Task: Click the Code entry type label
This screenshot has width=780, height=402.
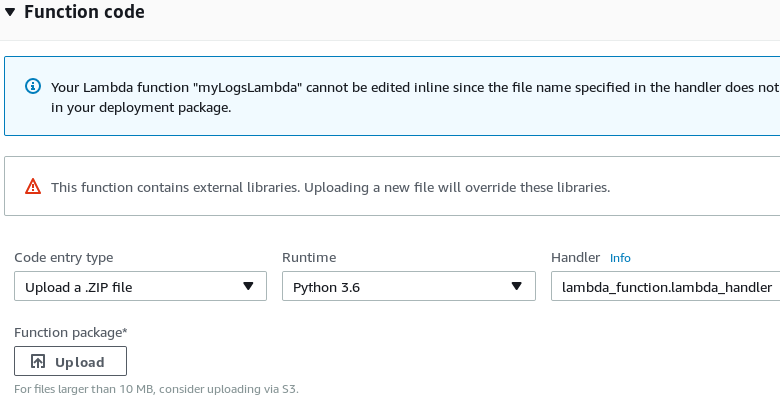Action: (x=64, y=257)
